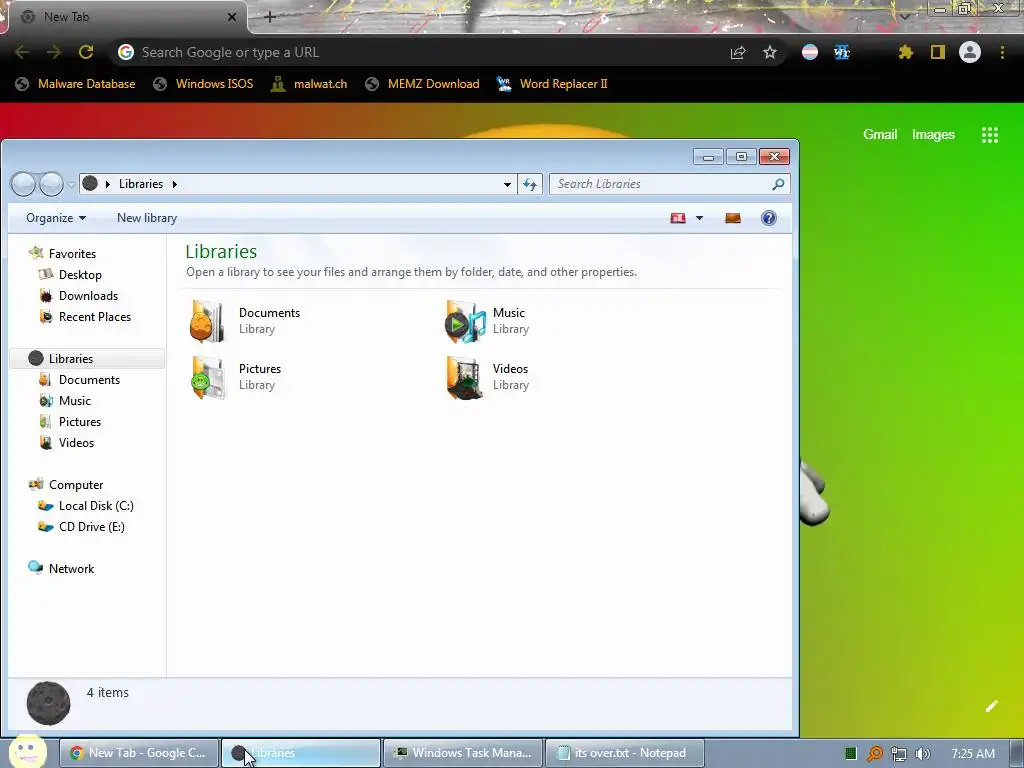Screen dimensions: 1024x768
Task: Add a new Chrome tab
Action: coord(270,17)
